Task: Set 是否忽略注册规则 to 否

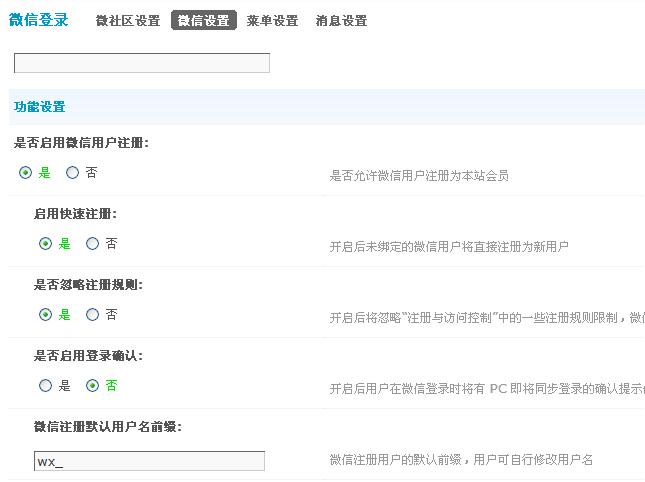Action: coord(92,315)
